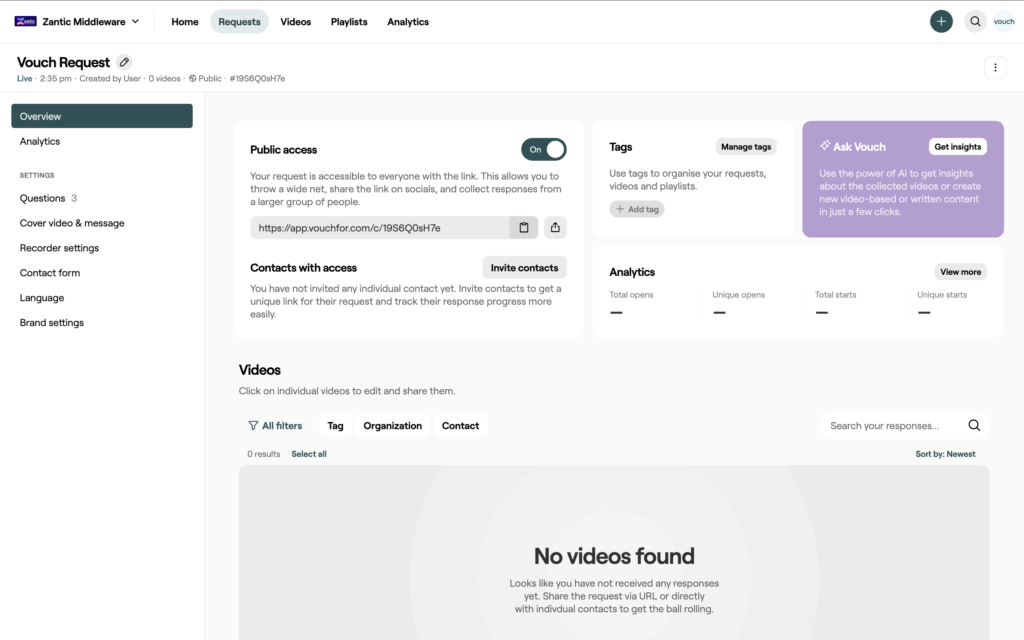Share the request link with share icon
The height and width of the screenshot is (640, 1024).
coord(555,227)
